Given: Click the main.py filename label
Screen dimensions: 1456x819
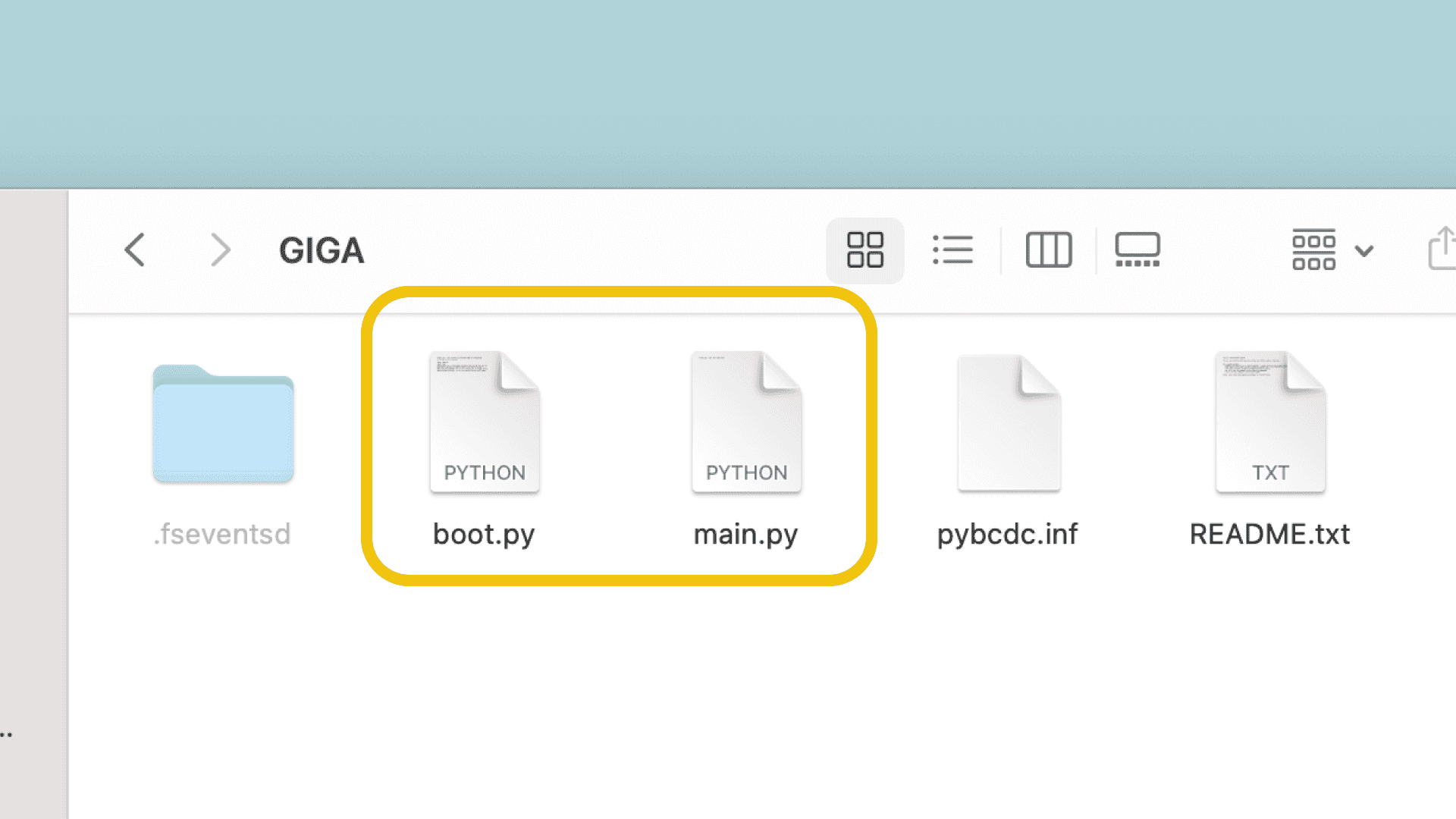Looking at the screenshot, I should 745,535.
